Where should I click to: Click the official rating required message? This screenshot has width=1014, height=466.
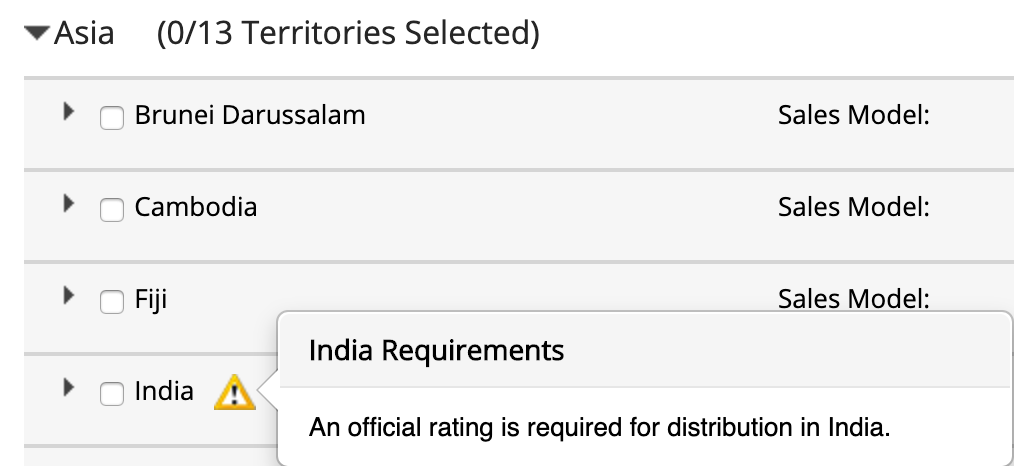(599, 428)
